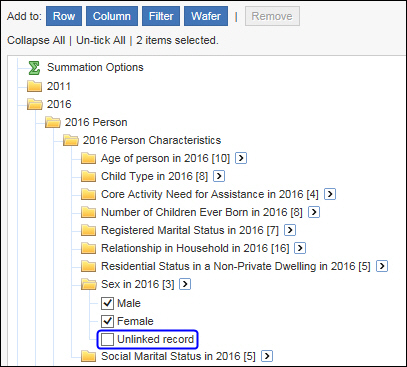This screenshot has height=367, width=407.
Task: Click arrow next to Social Marital Status in 2016 [5]
Action: [x=267, y=356]
